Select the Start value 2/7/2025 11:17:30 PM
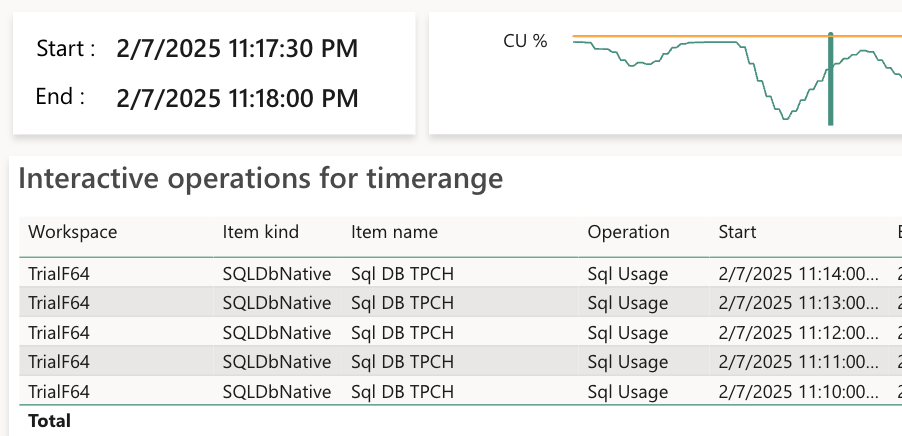This screenshot has height=436, width=902. [x=237, y=48]
